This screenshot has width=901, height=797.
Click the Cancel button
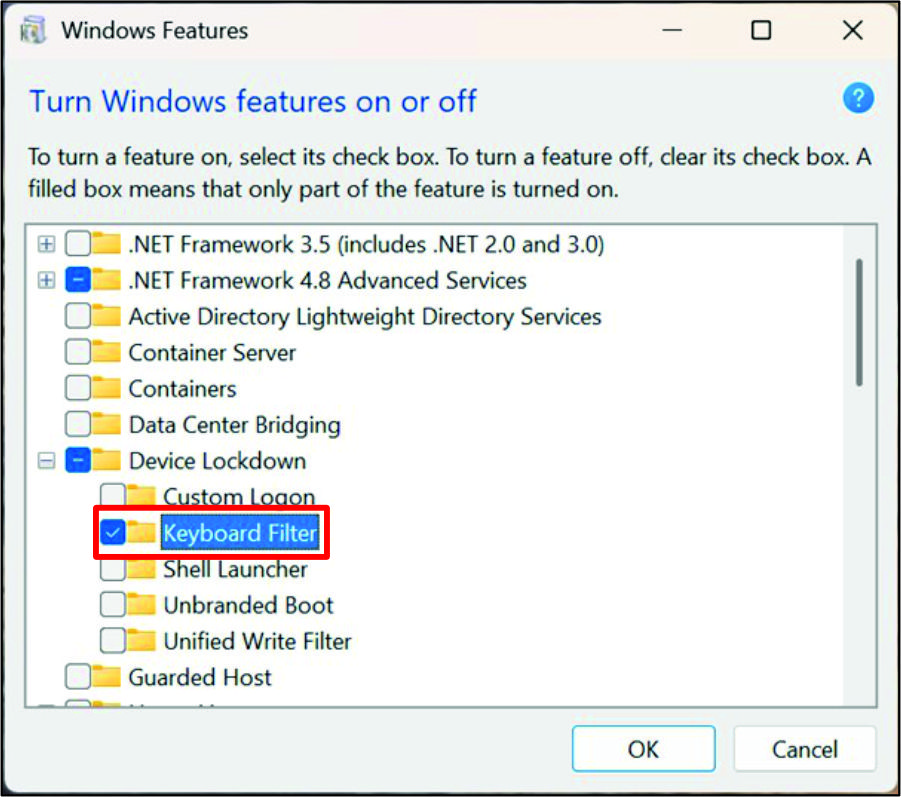click(x=804, y=749)
